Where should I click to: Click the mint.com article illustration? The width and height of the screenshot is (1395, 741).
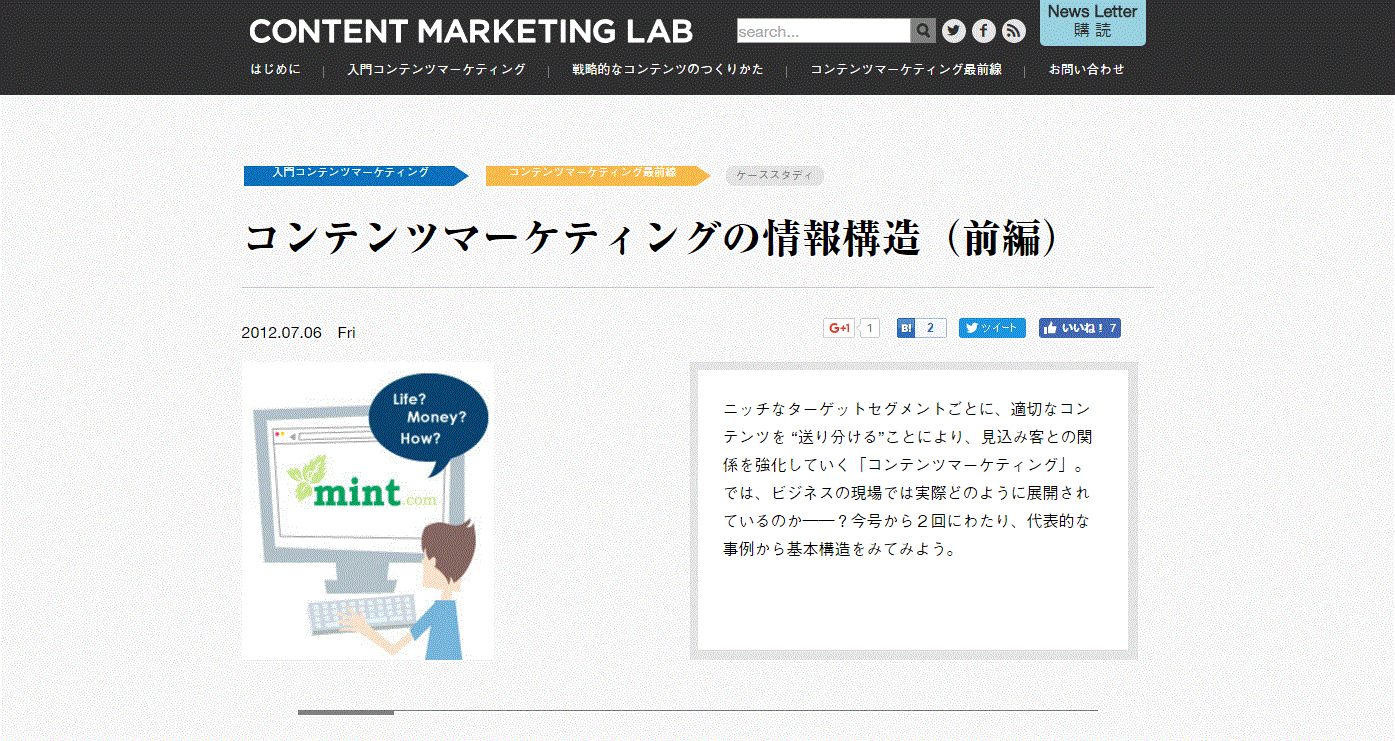(368, 510)
